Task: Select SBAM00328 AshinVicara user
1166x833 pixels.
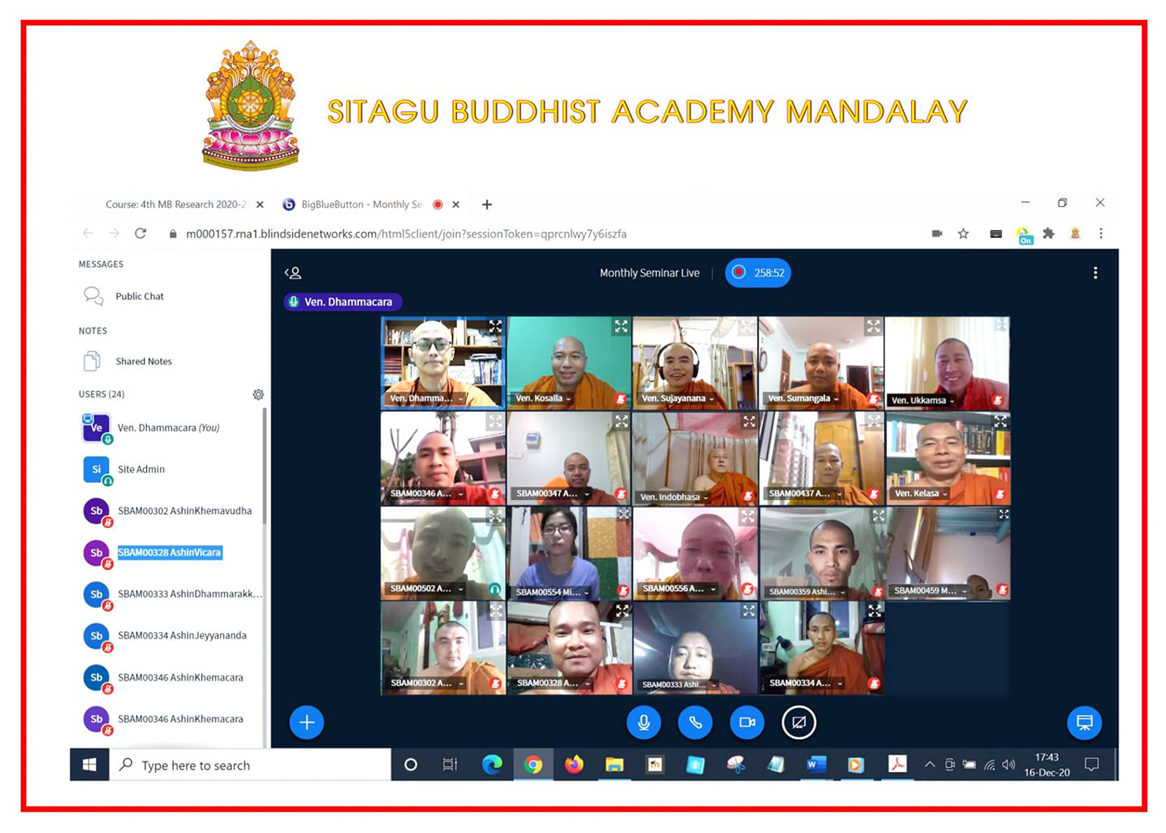Action: (170, 553)
